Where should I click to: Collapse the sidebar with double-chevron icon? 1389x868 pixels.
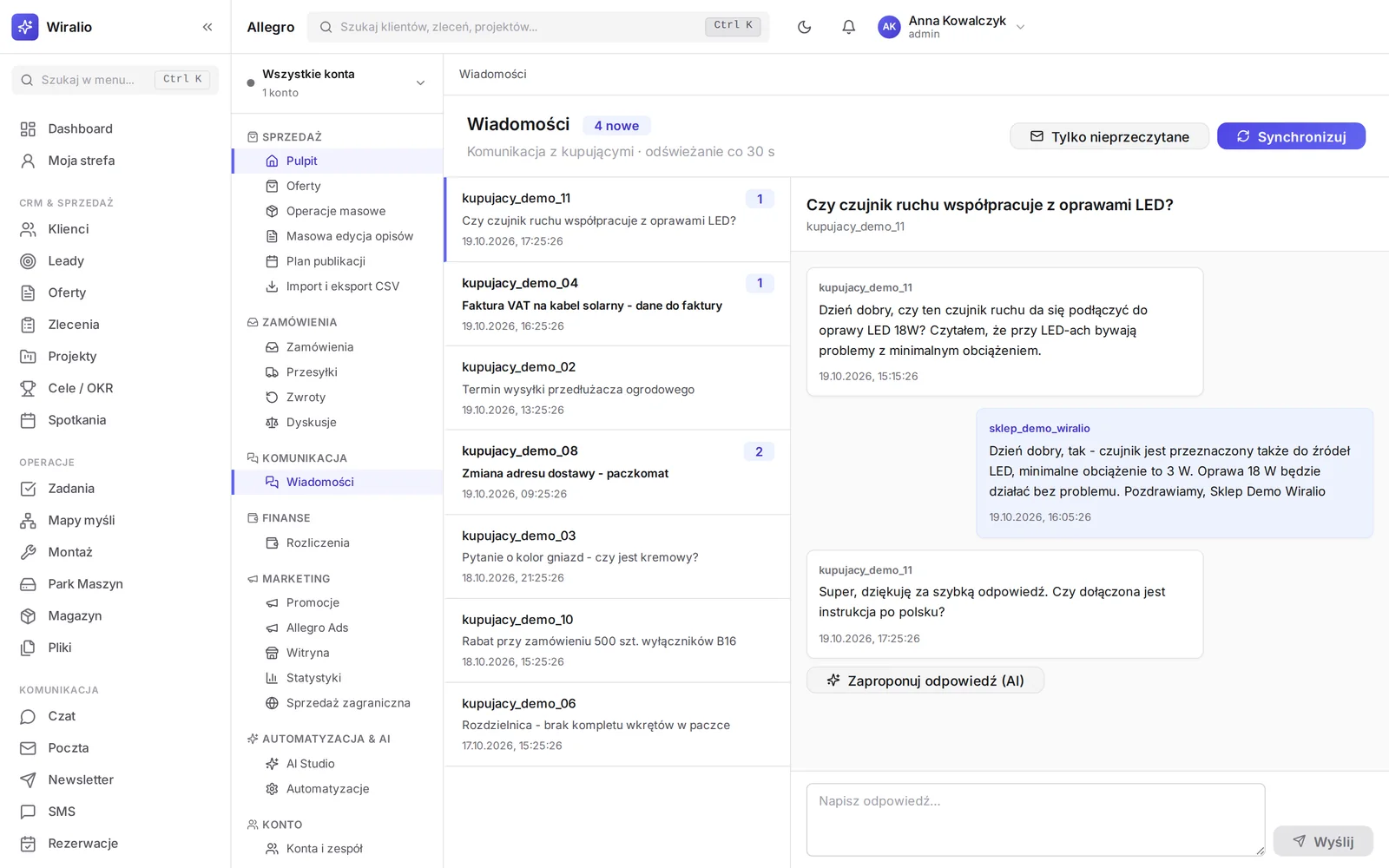tap(207, 27)
